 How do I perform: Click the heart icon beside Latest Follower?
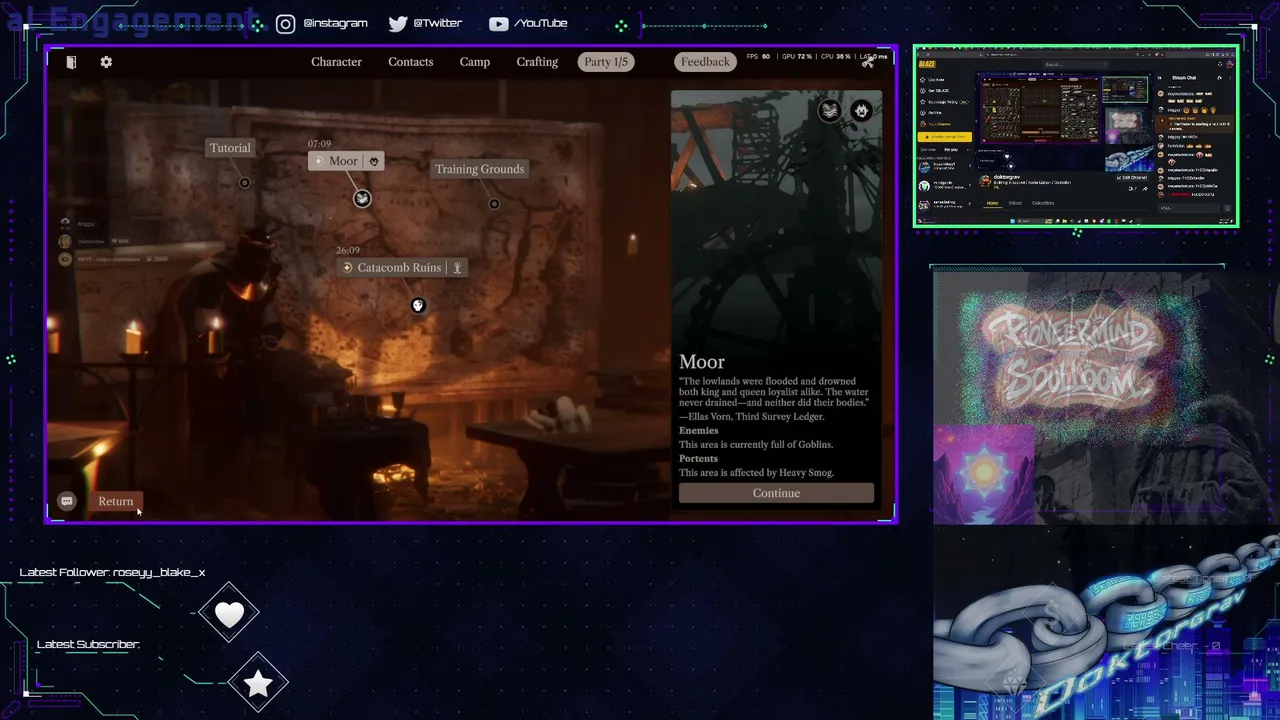(x=229, y=614)
